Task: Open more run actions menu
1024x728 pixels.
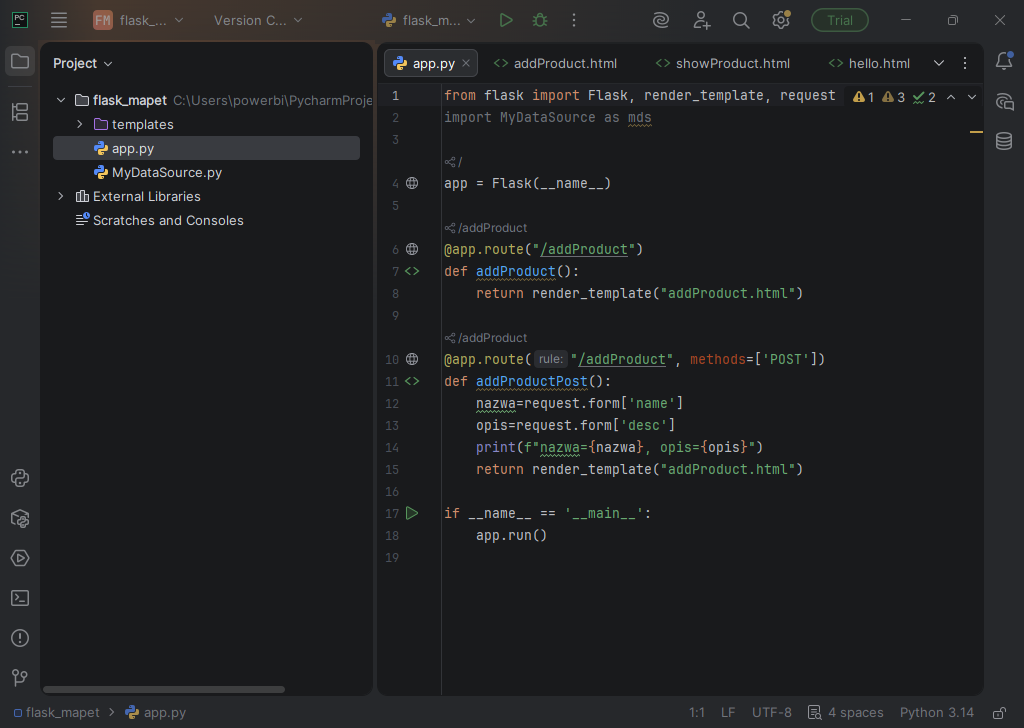Action: [x=574, y=20]
